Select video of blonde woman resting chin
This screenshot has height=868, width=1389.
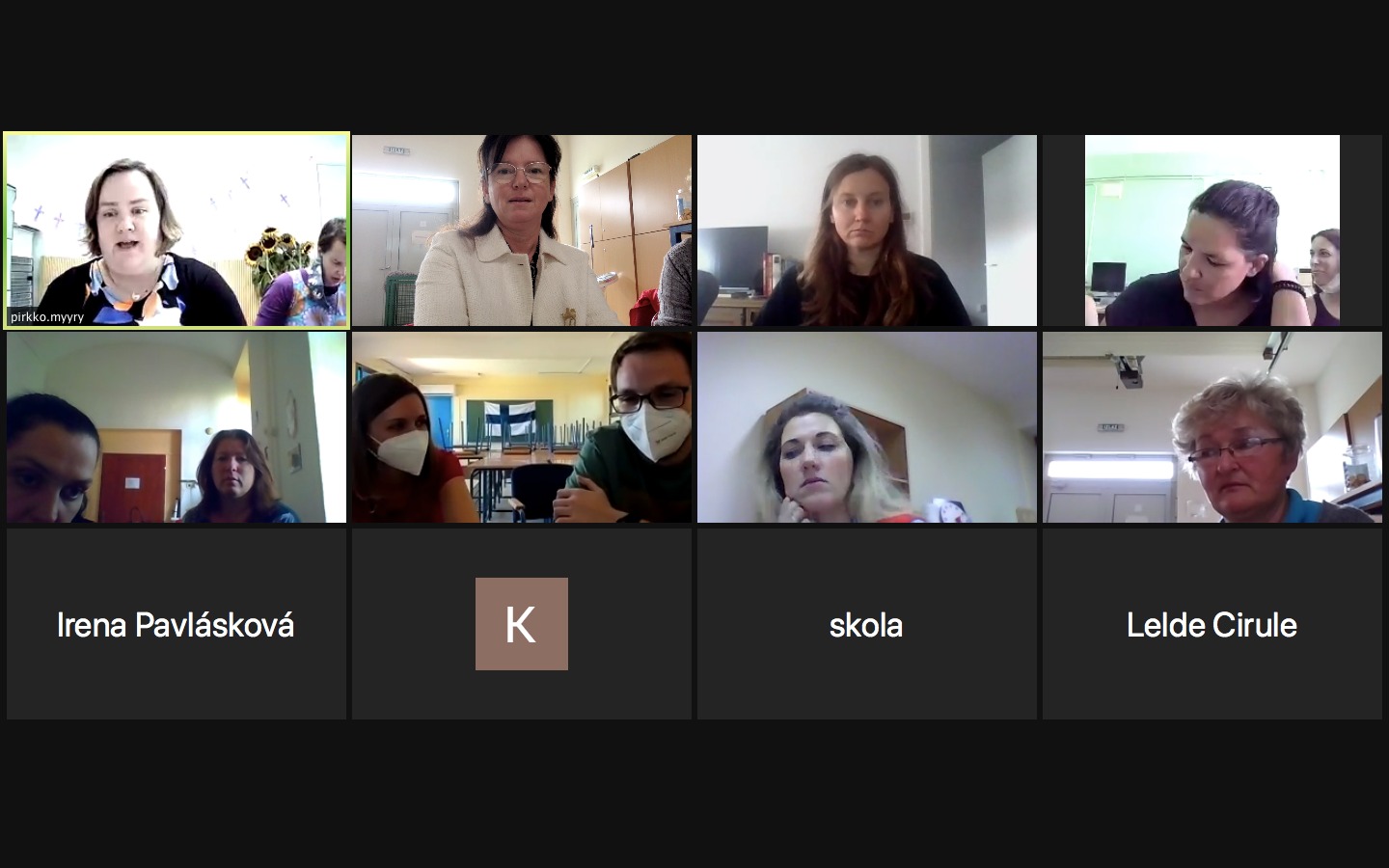coord(867,427)
